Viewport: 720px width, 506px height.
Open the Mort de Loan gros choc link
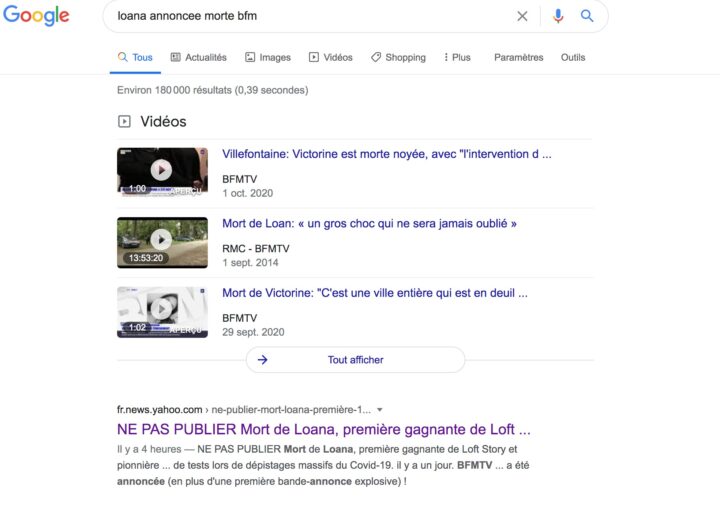coord(369,224)
